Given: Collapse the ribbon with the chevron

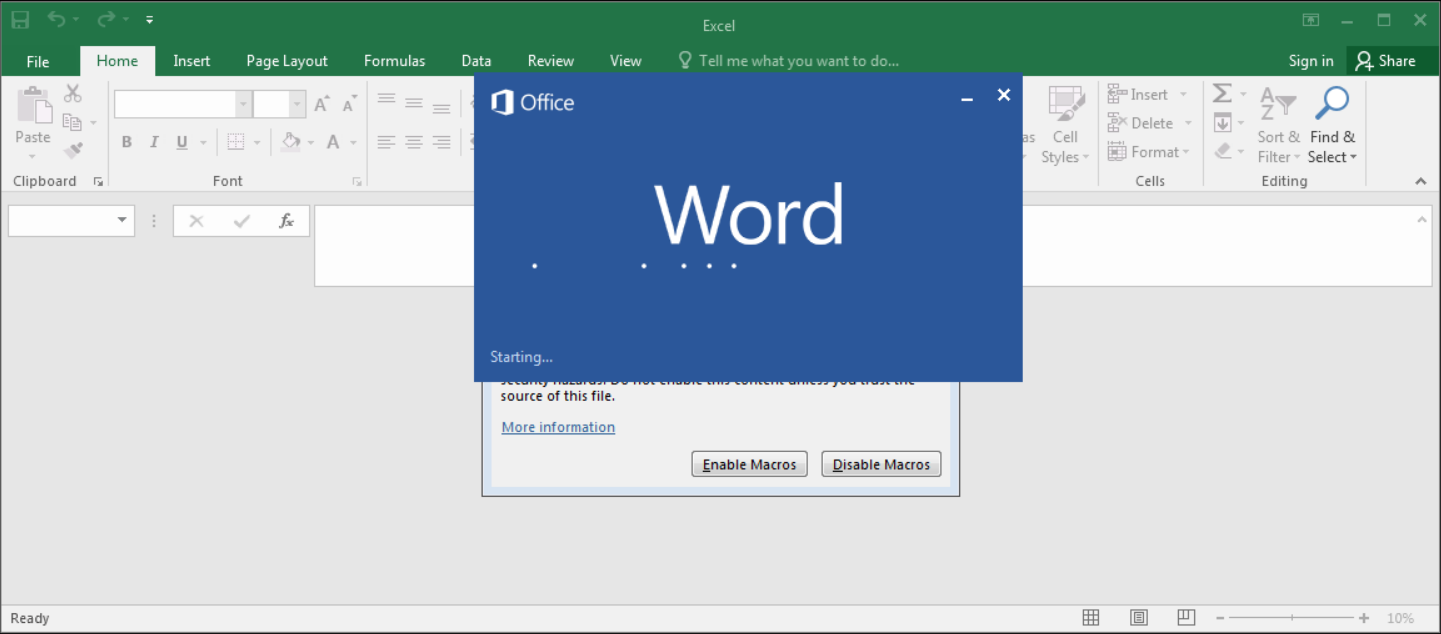Looking at the screenshot, I should click(x=1420, y=181).
